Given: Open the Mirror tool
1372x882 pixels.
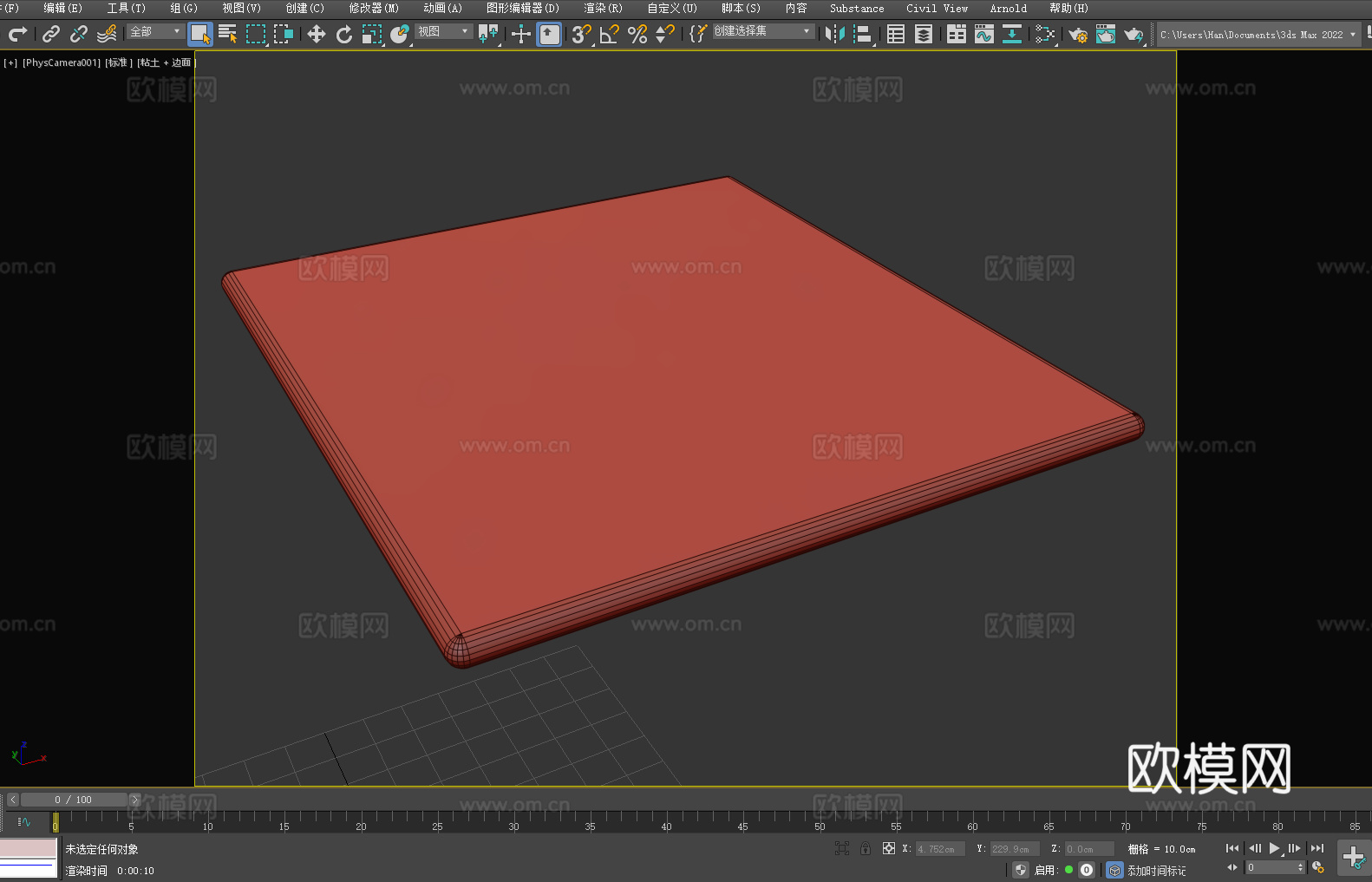Looking at the screenshot, I should pyautogui.click(x=835, y=34).
